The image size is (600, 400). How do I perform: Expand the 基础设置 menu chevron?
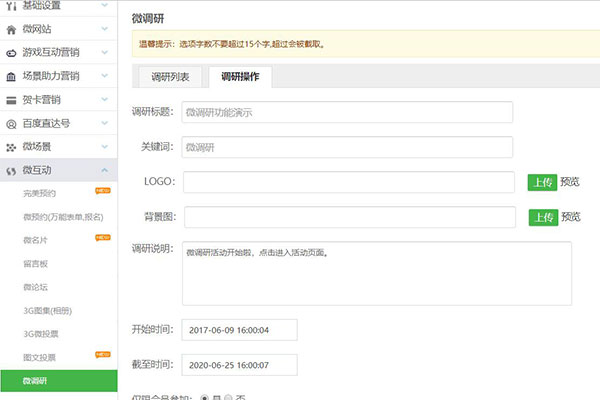point(104,5)
